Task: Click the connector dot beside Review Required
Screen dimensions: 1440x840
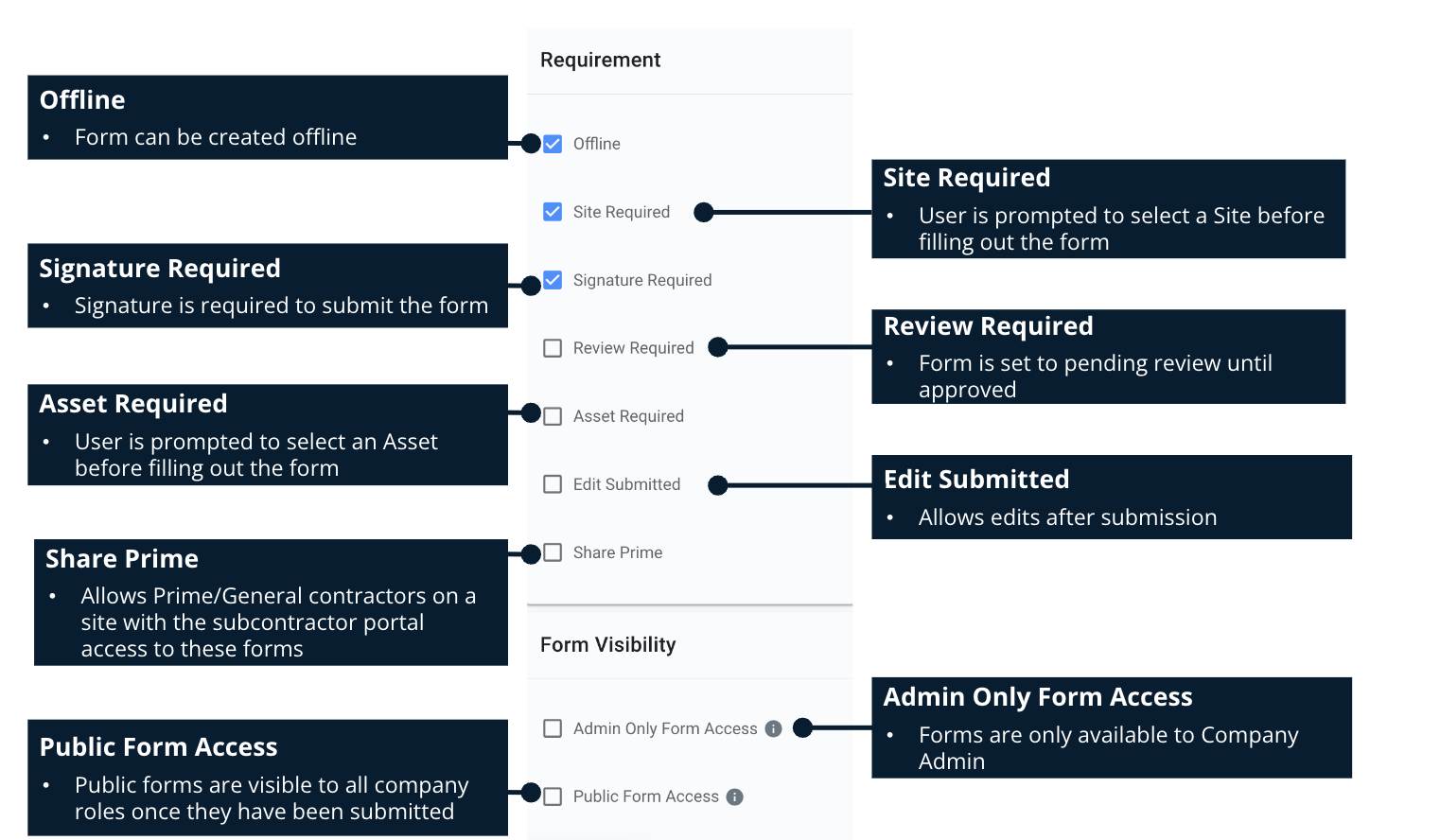Action: tap(718, 347)
